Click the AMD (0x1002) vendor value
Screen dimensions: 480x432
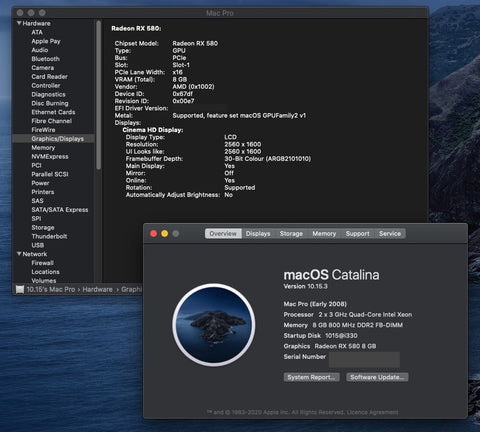tap(193, 87)
